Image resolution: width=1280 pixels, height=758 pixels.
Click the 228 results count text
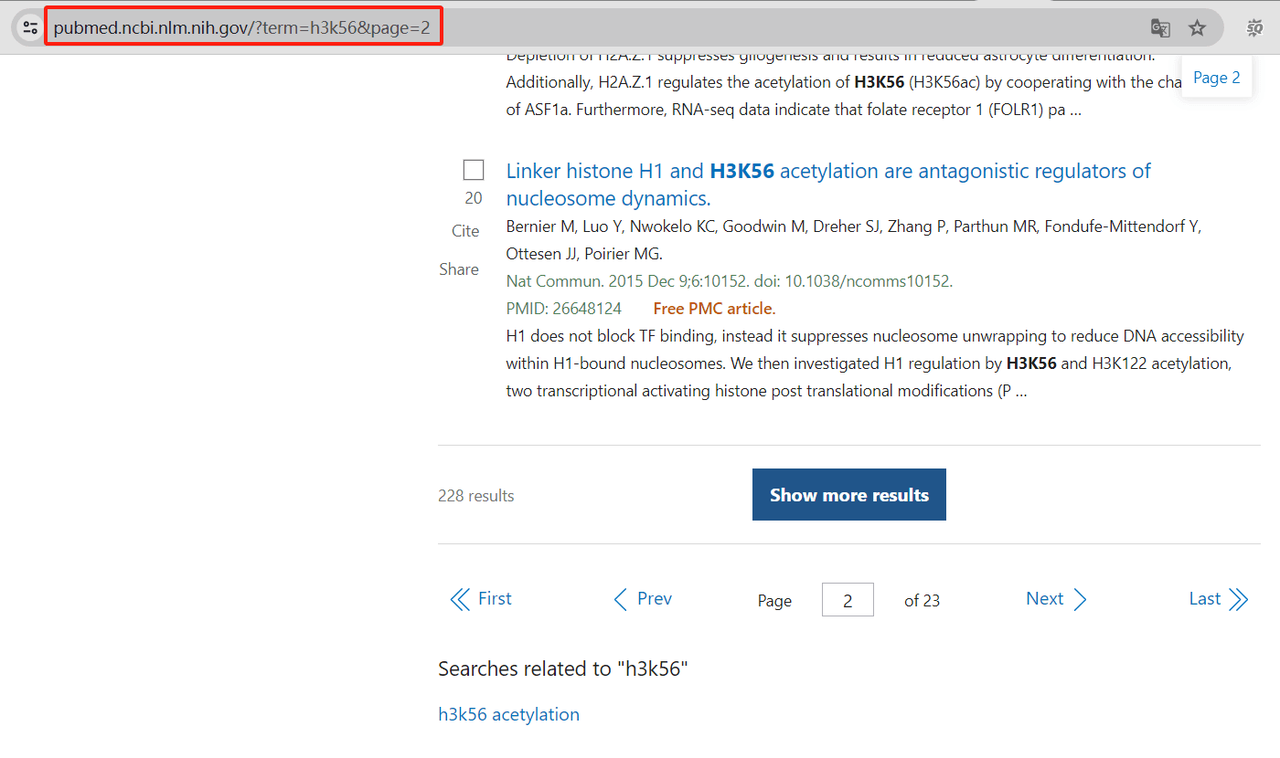(x=476, y=495)
